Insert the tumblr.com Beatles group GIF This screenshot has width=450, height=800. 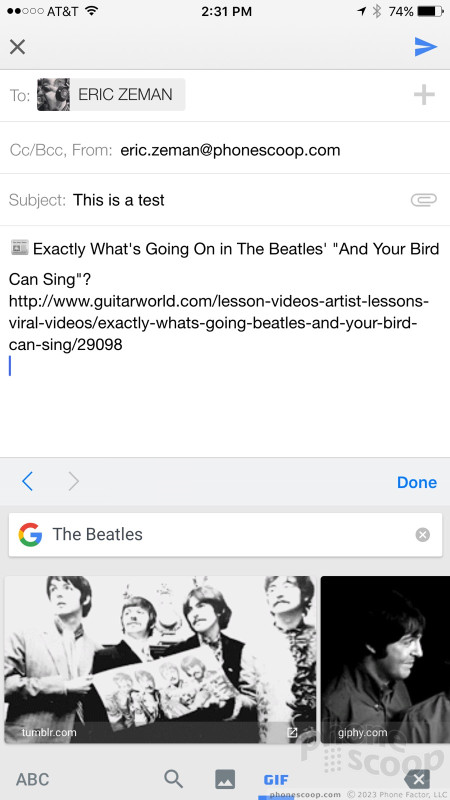[160, 659]
